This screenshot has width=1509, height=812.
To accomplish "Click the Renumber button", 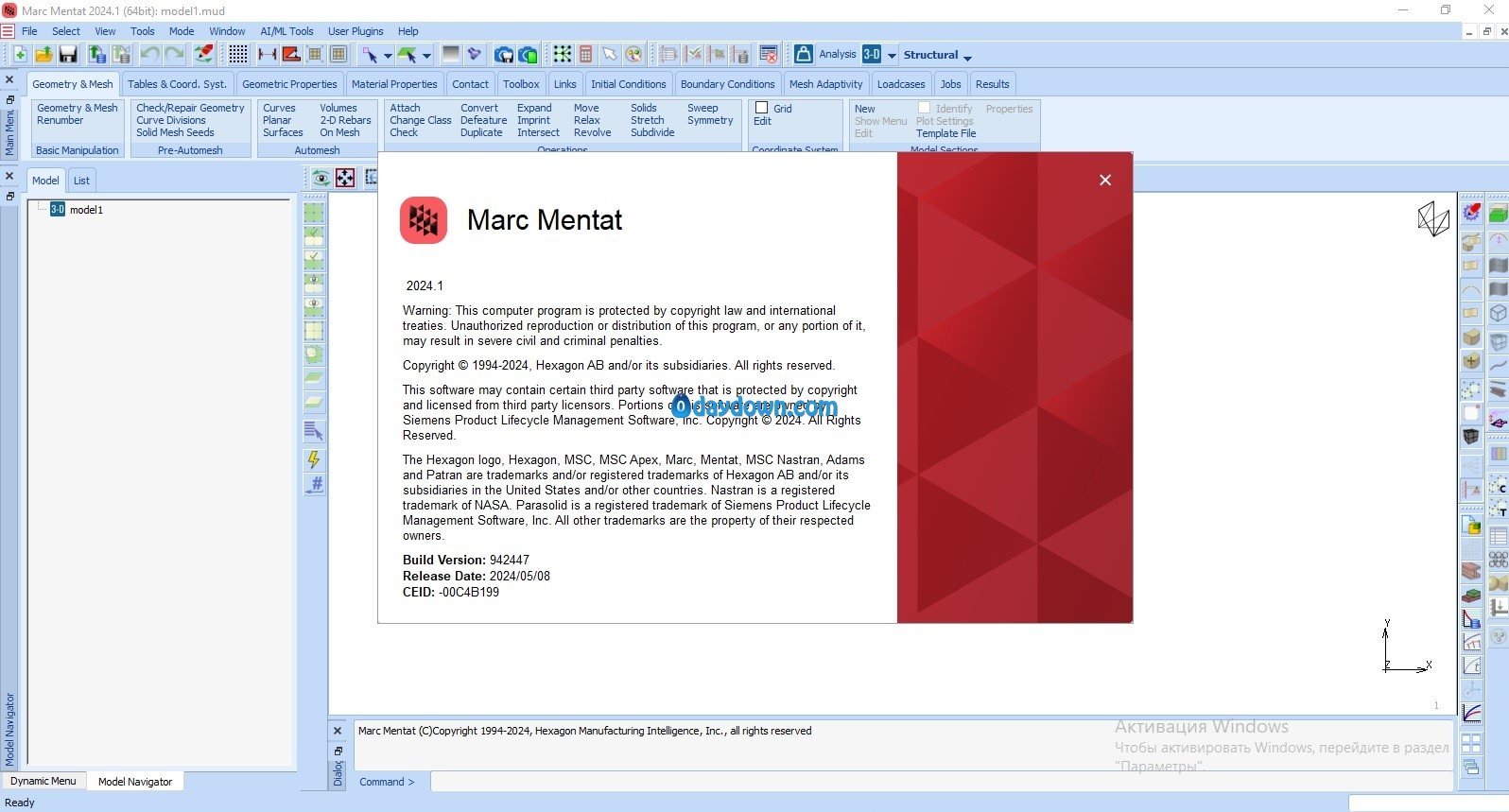I will pos(60,120).
